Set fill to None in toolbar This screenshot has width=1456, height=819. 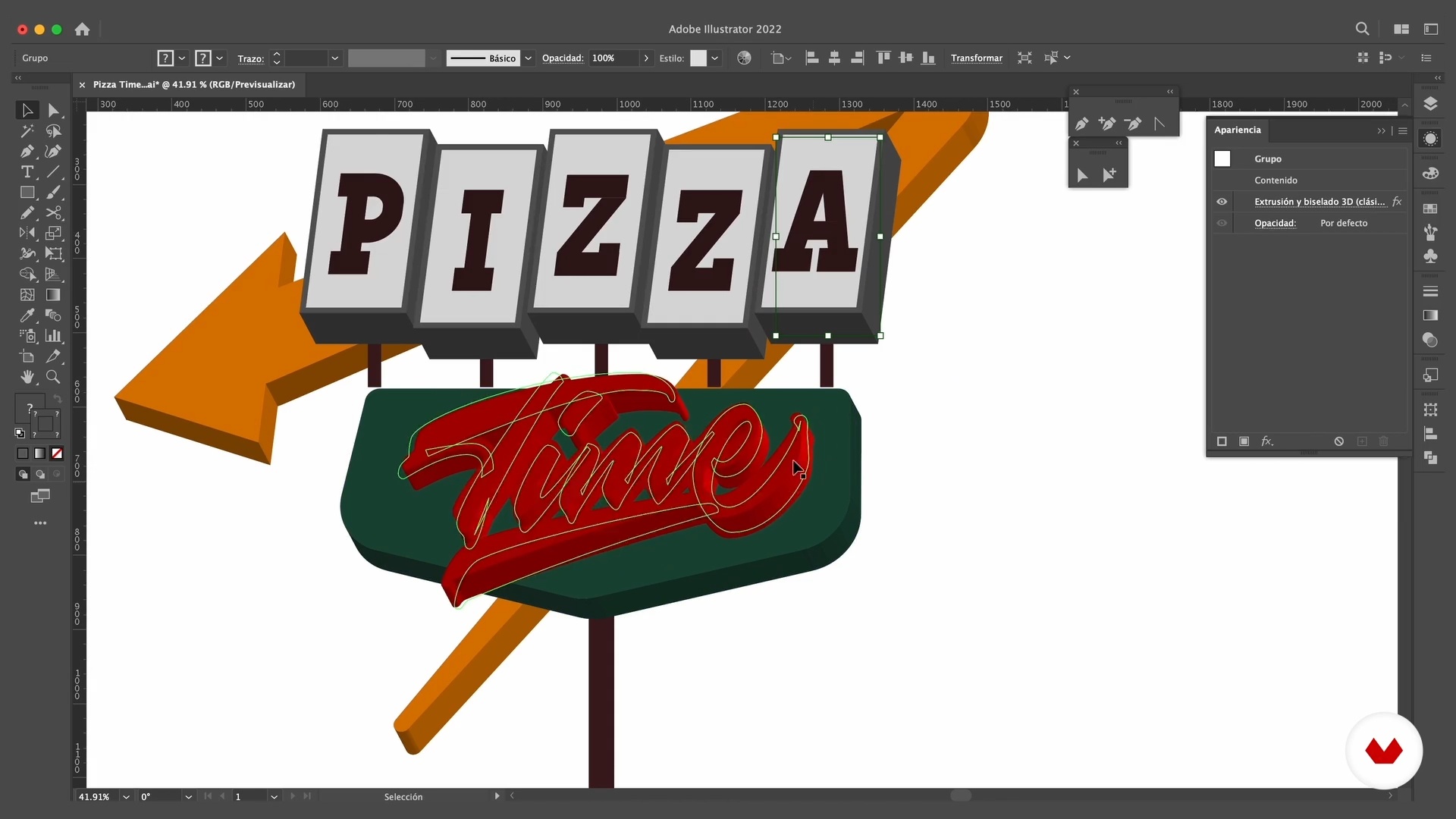(x=57, y=453)
